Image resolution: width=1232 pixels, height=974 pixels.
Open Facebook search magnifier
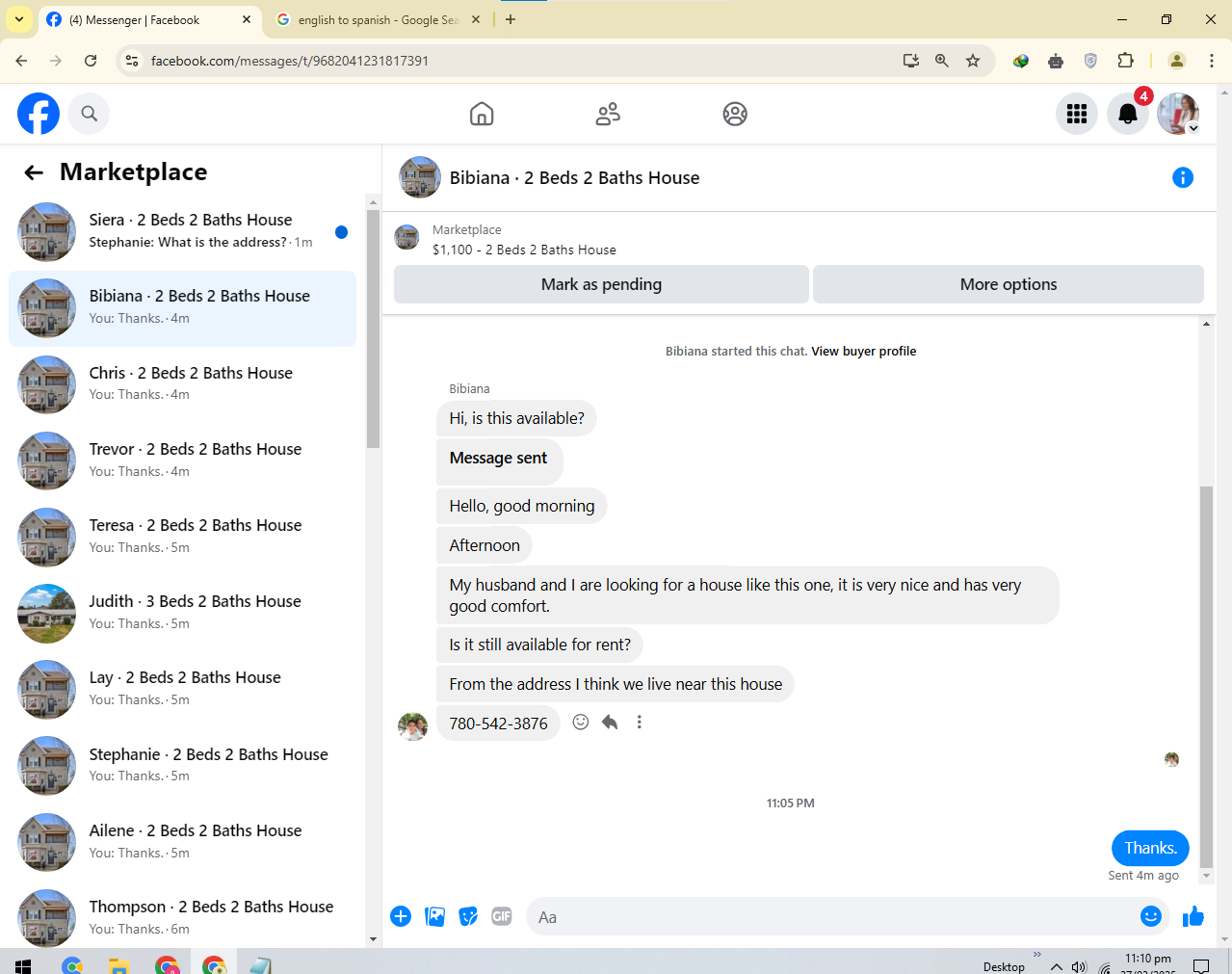[x=90, y=114]
